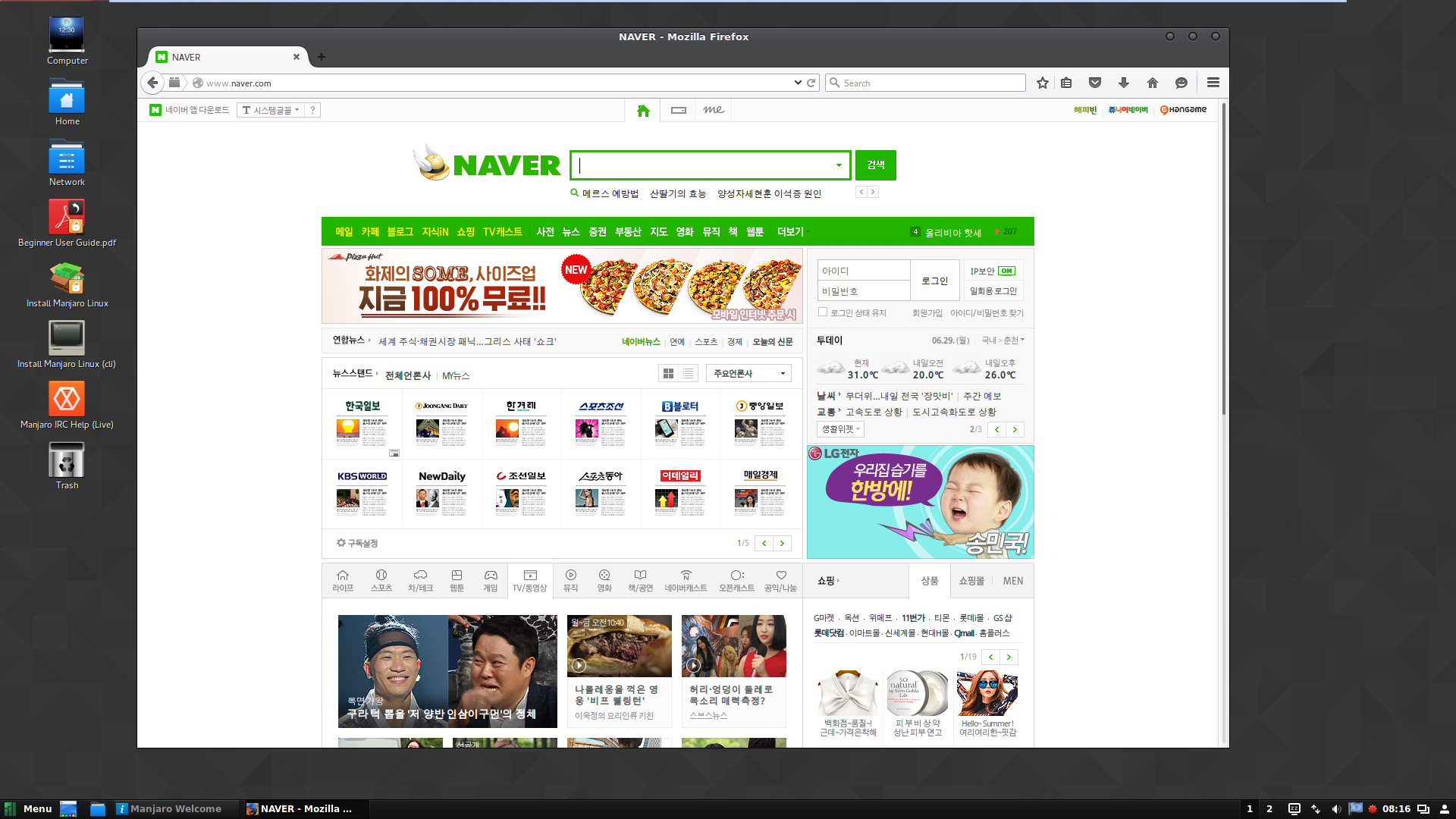Screen dimensions: 1456x819
Task: Reload the page with the refresh icon
Action: tap(811, 83)
